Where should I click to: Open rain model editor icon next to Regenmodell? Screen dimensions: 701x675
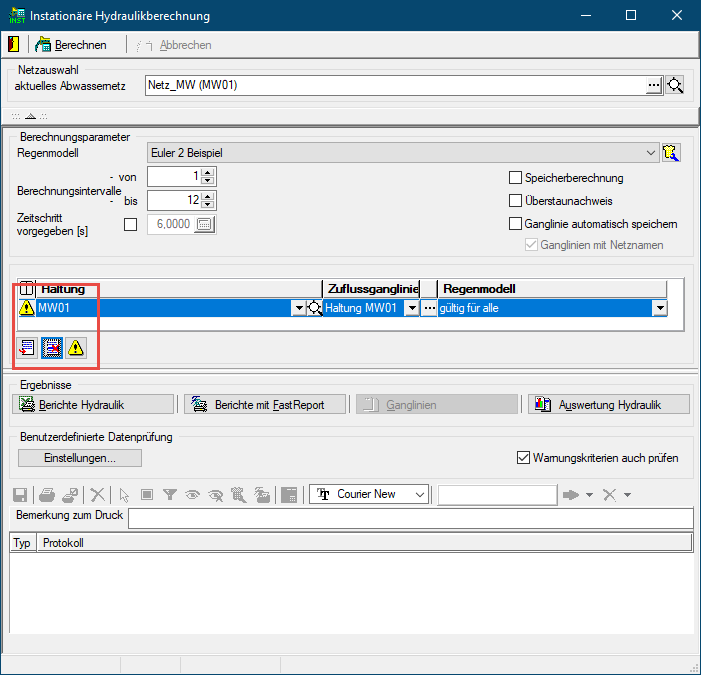[x=671, y=153]
